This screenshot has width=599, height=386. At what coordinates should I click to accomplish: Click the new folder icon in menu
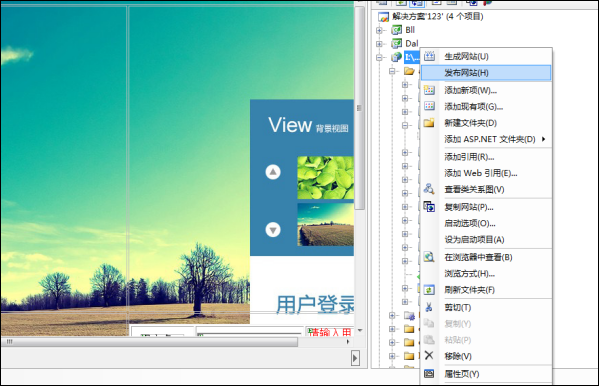429,122
